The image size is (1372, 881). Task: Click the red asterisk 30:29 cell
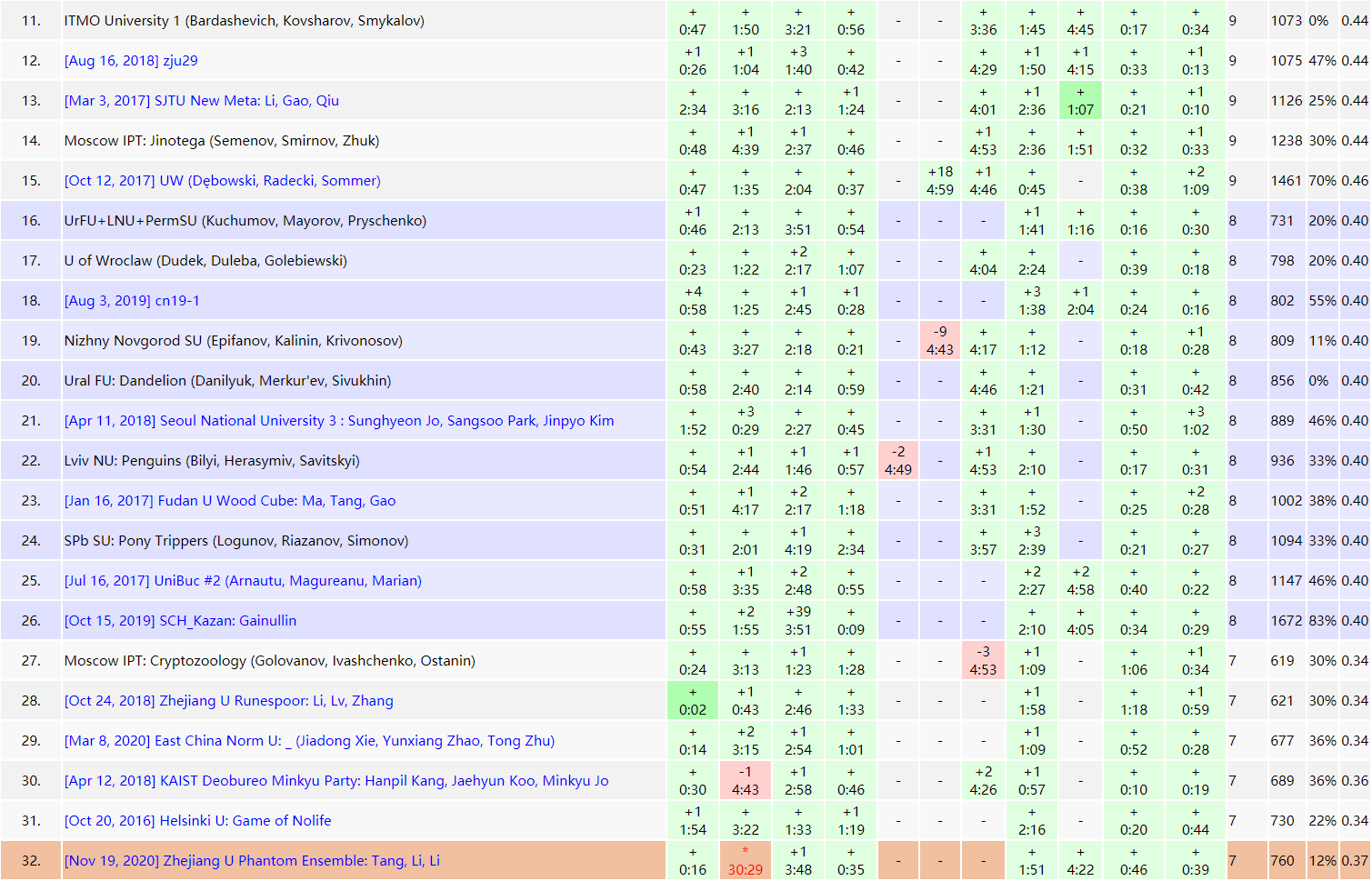(x=746, y=861)
